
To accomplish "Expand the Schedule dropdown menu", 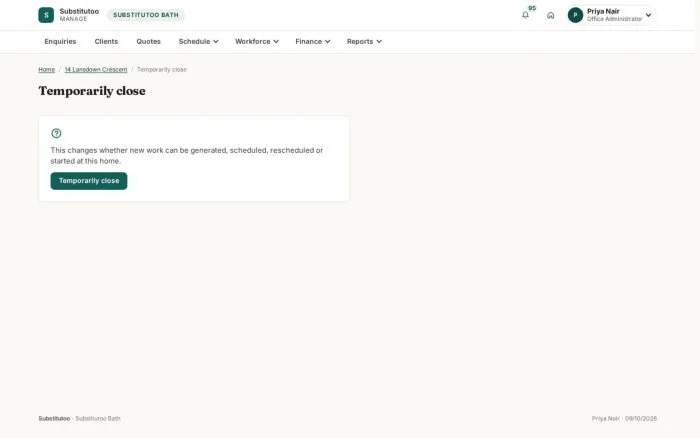I will coord(198,42).
